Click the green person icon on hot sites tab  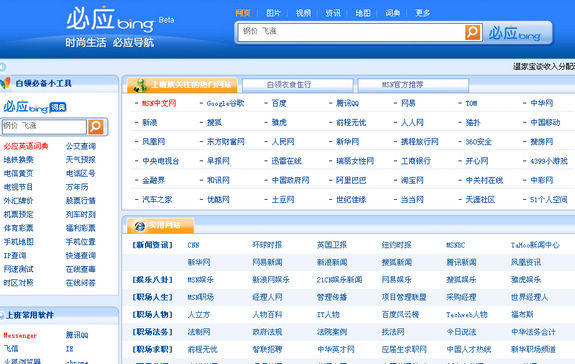tap(140, 85)
